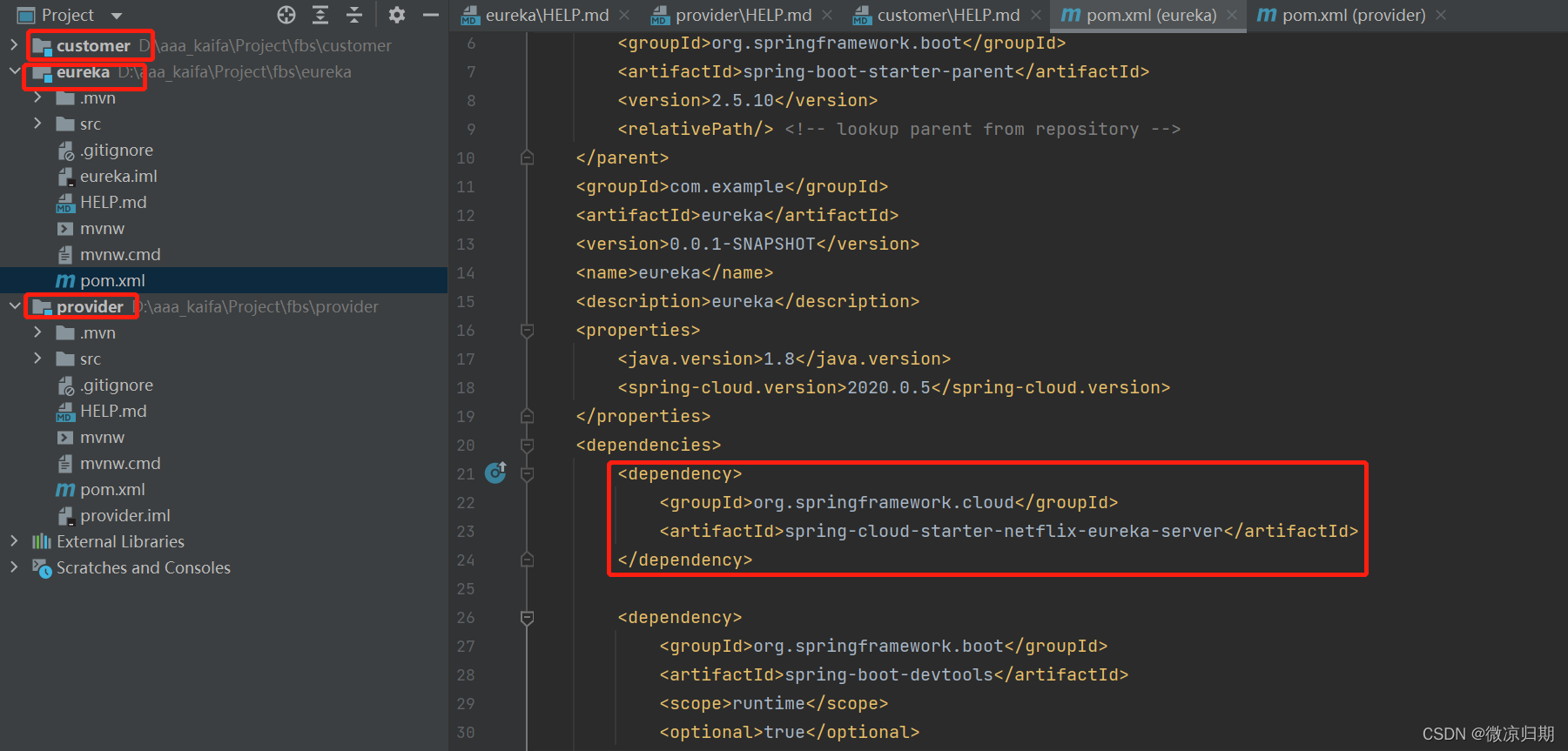Hide the Project tool window with minus icon
Image resolution: width=1568 pixels, height=751 pixels.
(430, 15)
